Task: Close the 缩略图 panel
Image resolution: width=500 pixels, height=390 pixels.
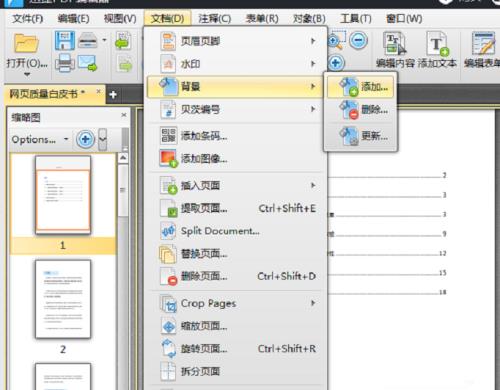Action: tap(124, 115)
